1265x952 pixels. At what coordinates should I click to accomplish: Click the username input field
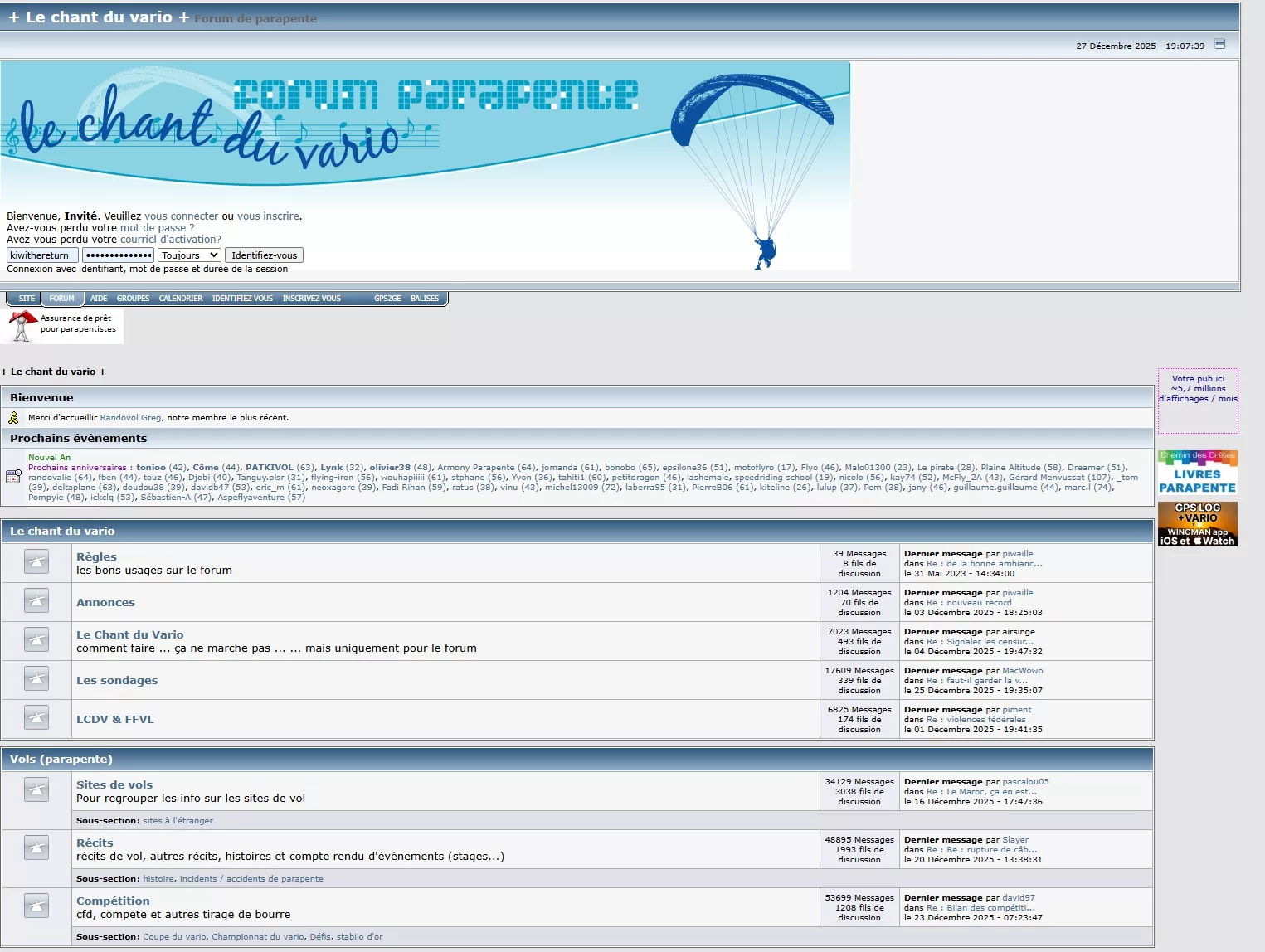tap(42, 255)
